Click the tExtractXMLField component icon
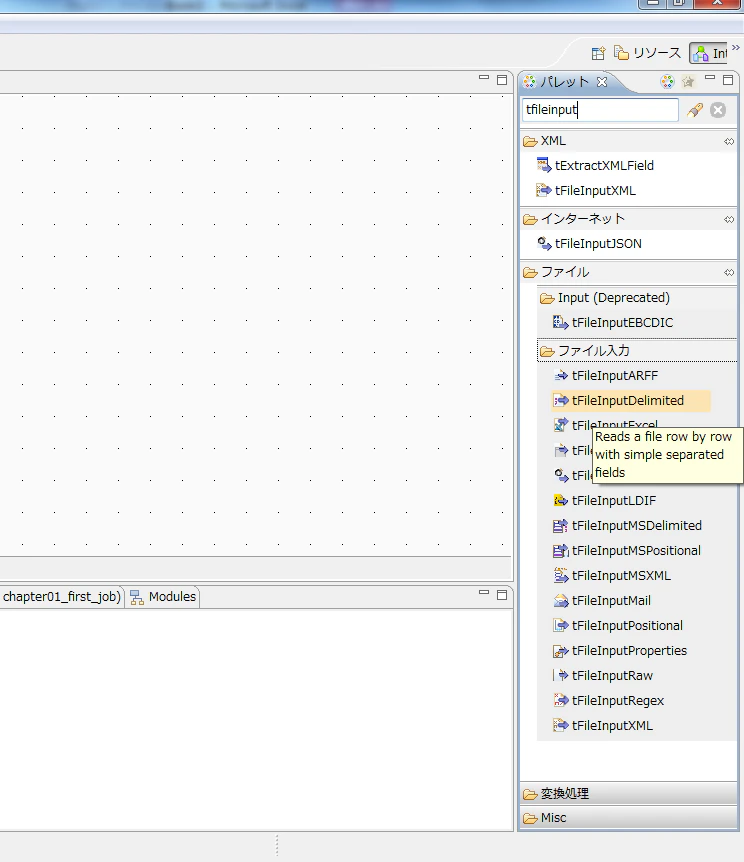 click(543, 165)
